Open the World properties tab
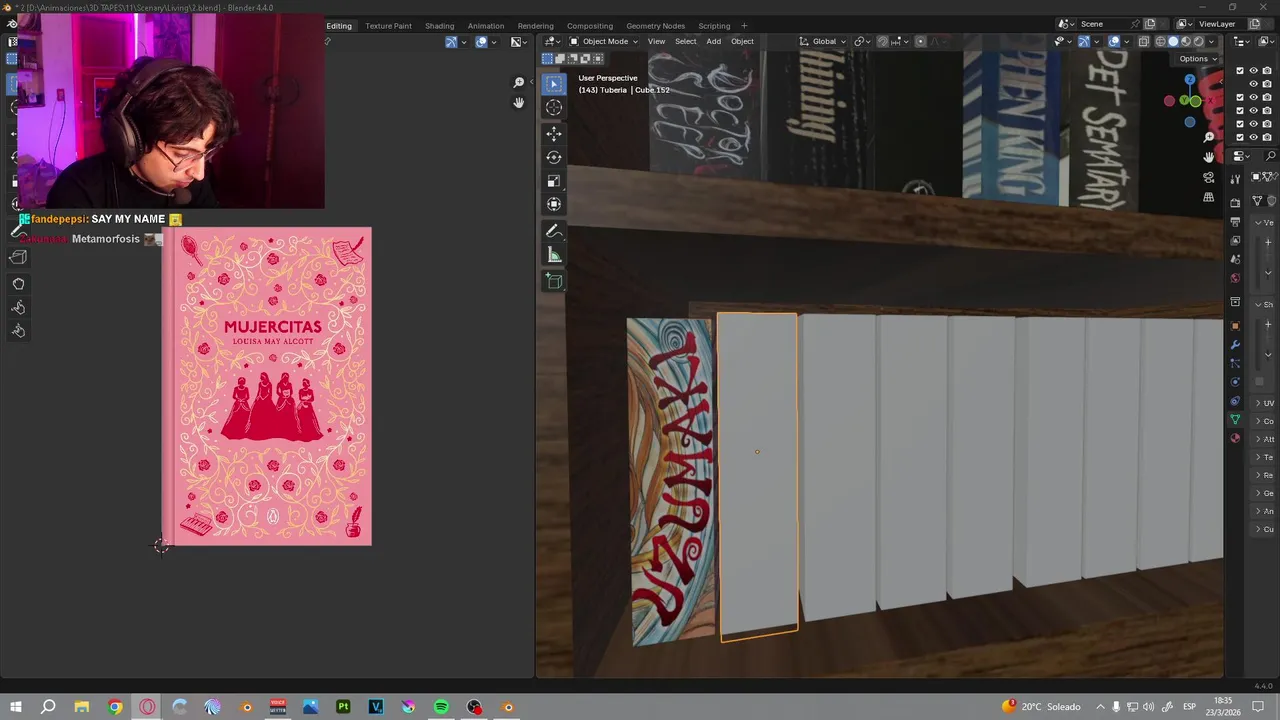The width and height of the screenshot is (1280, 720). point(1235,278)
